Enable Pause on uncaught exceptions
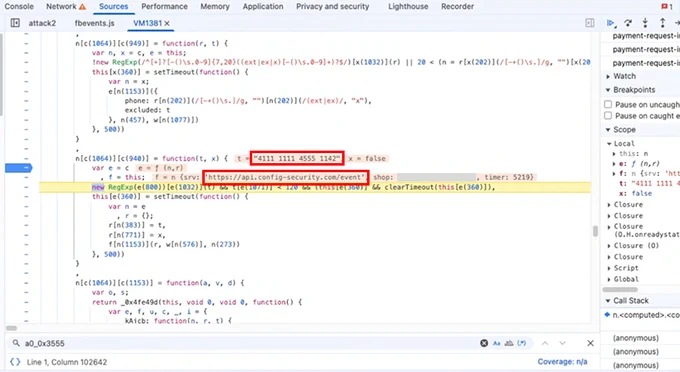 pyautogui.click(x=608, y=104)
